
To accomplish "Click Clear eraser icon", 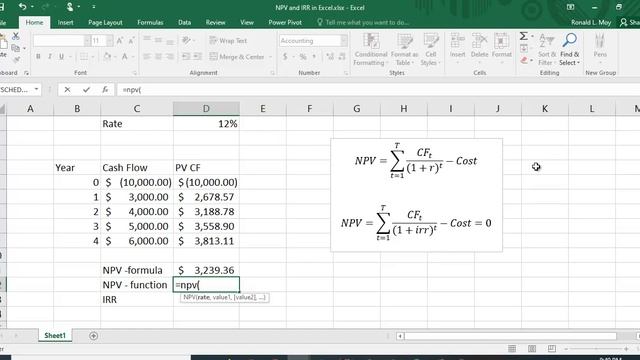I will tap(524, 60).
